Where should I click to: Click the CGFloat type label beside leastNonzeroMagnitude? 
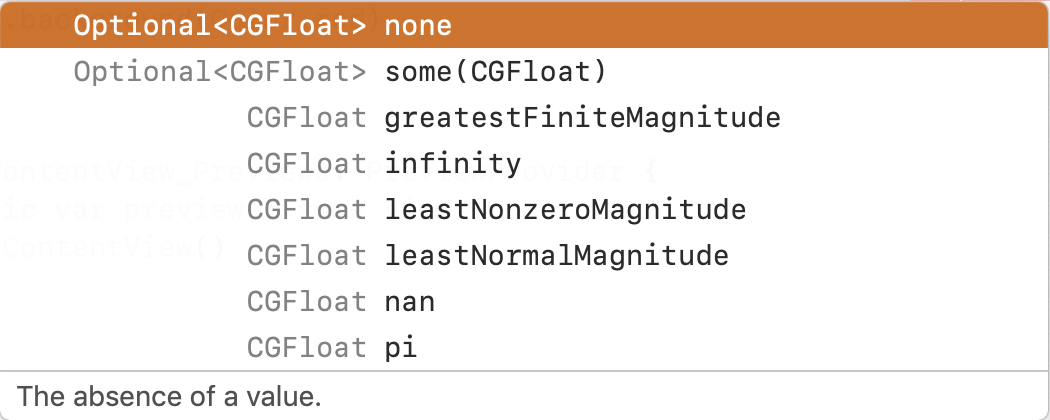pyautogui.click(x=306, y=210)
